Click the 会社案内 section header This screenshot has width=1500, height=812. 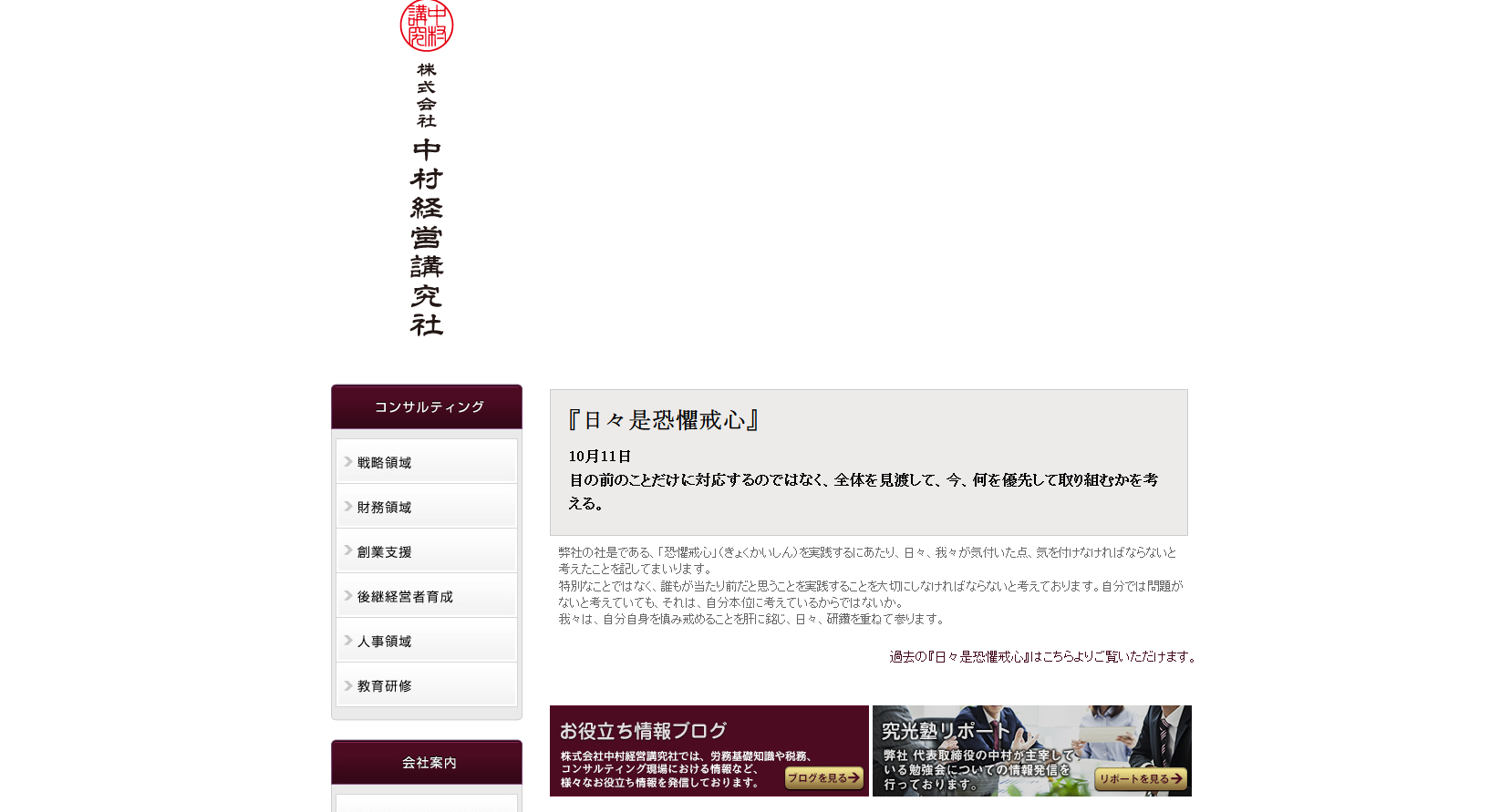pyautogui.click(x=427, y=763)
